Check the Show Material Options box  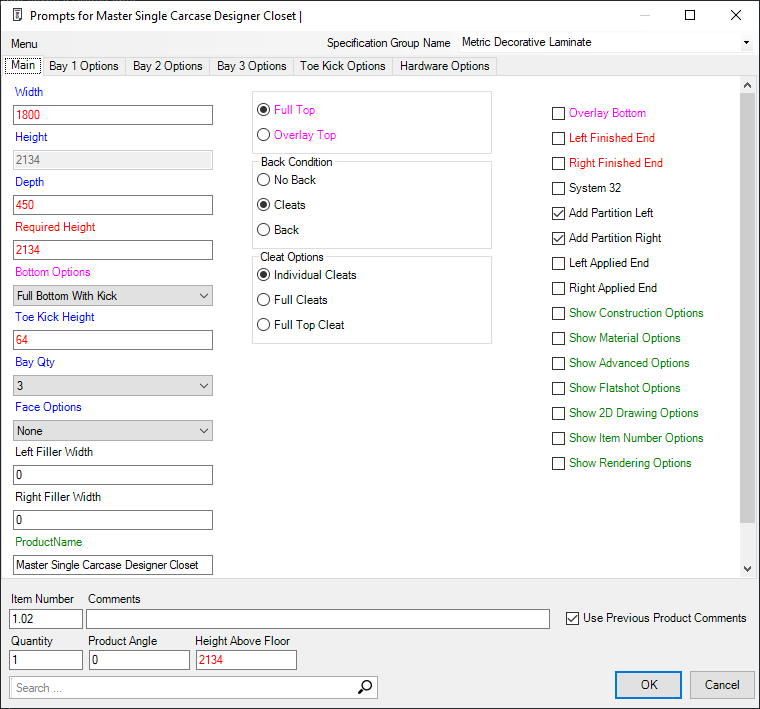point(559,339)
